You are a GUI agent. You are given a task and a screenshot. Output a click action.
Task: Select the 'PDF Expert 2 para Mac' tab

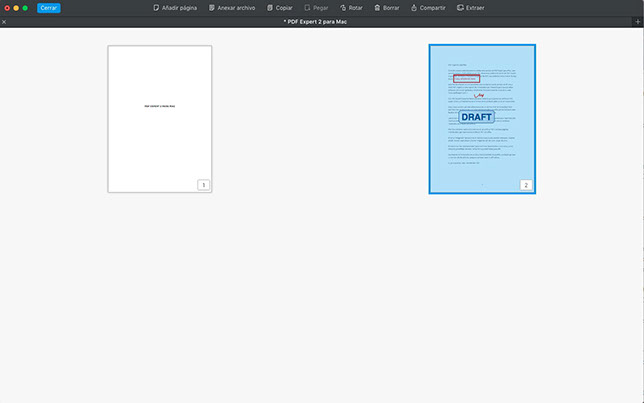(x=322, y=21)
